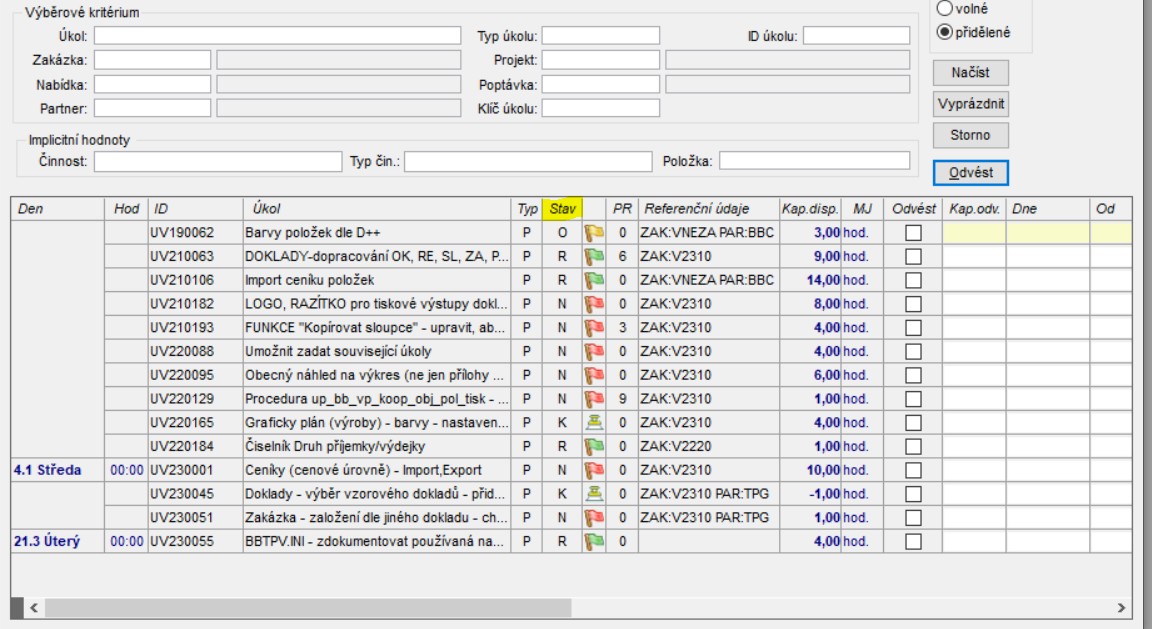Screen dimensions: 1152x629
Task: Click the Činnost input field
Action: pyautogui.click(x=217, y=161)
